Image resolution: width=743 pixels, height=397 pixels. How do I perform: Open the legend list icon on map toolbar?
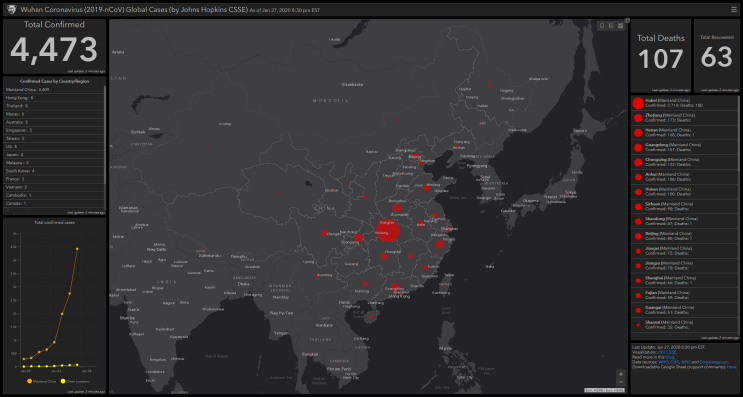[611, 26]
